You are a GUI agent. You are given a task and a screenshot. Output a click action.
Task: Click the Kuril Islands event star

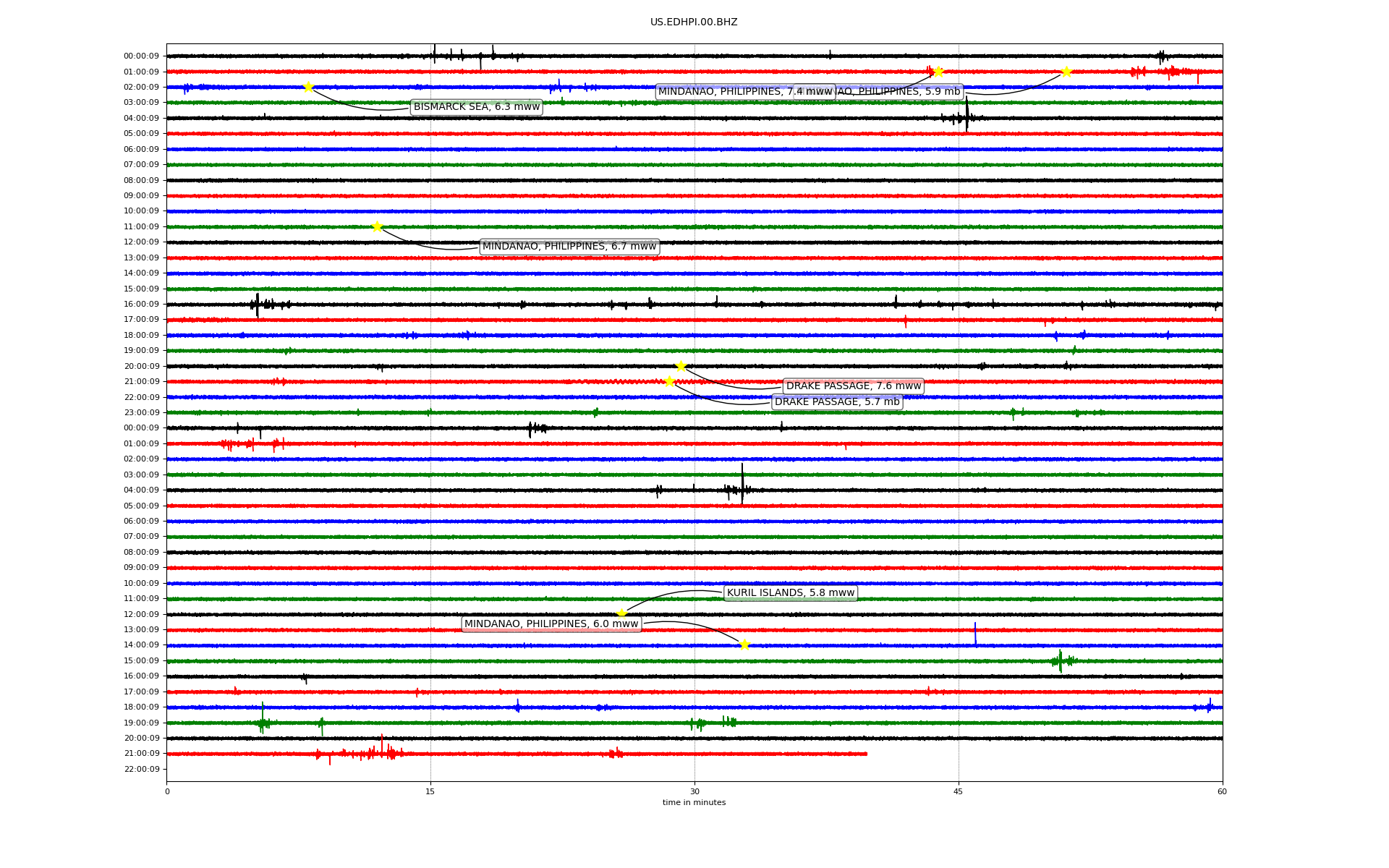(621, 613)
